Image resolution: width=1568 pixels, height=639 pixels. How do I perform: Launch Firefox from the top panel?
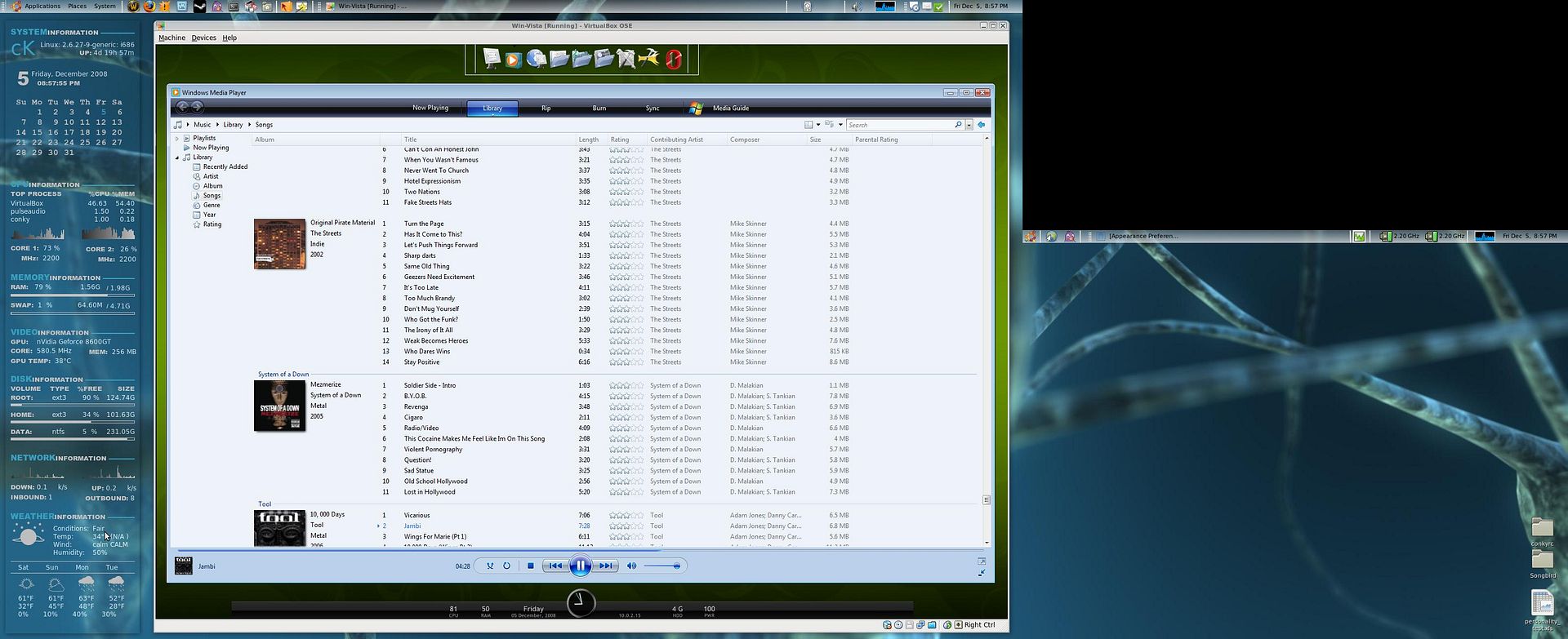pos(149,6)
